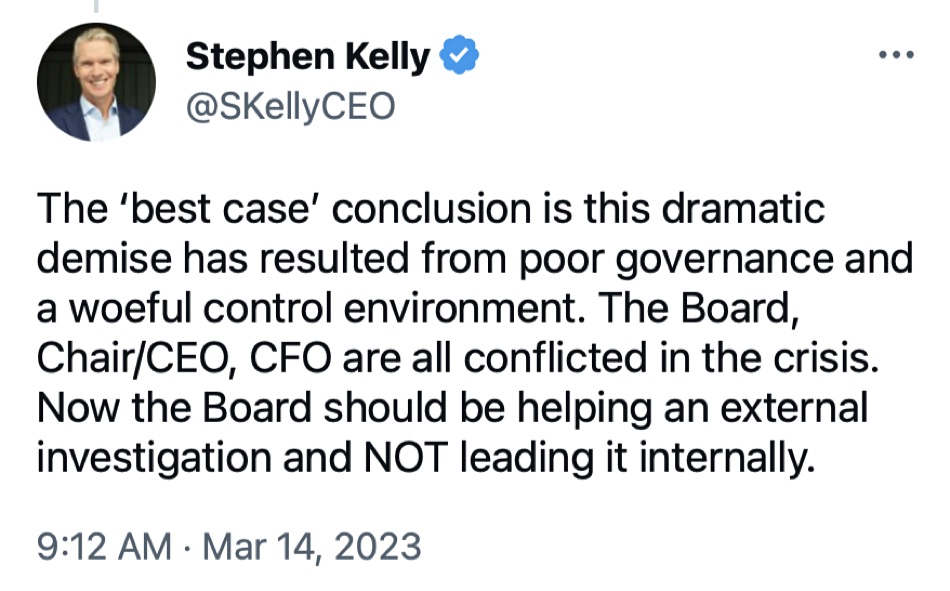Screen dimensions: 950x591
Task: Click the word Chair/CEO in the tweet
Action: tap(136, 358)
